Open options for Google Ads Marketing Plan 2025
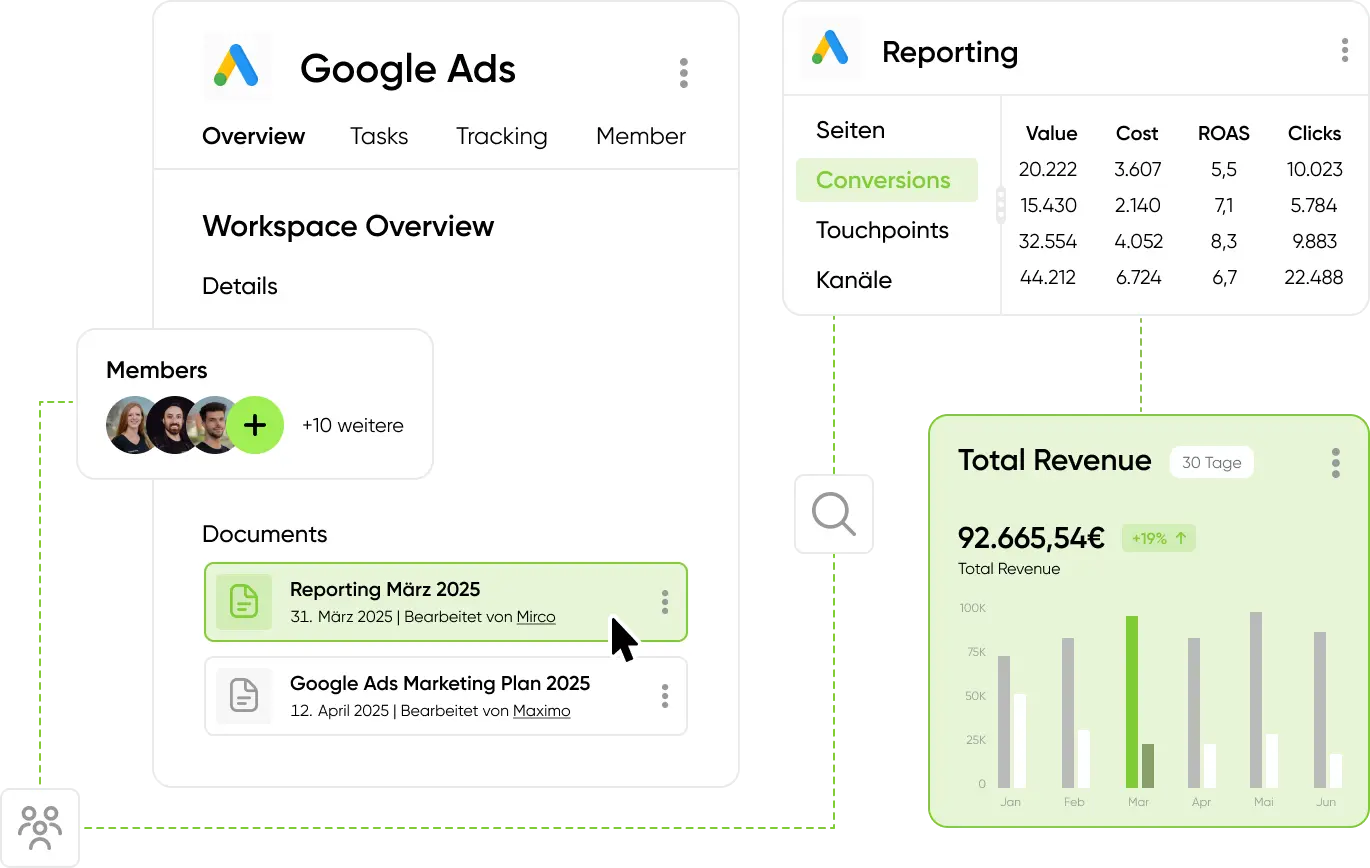 click(665, 696)
